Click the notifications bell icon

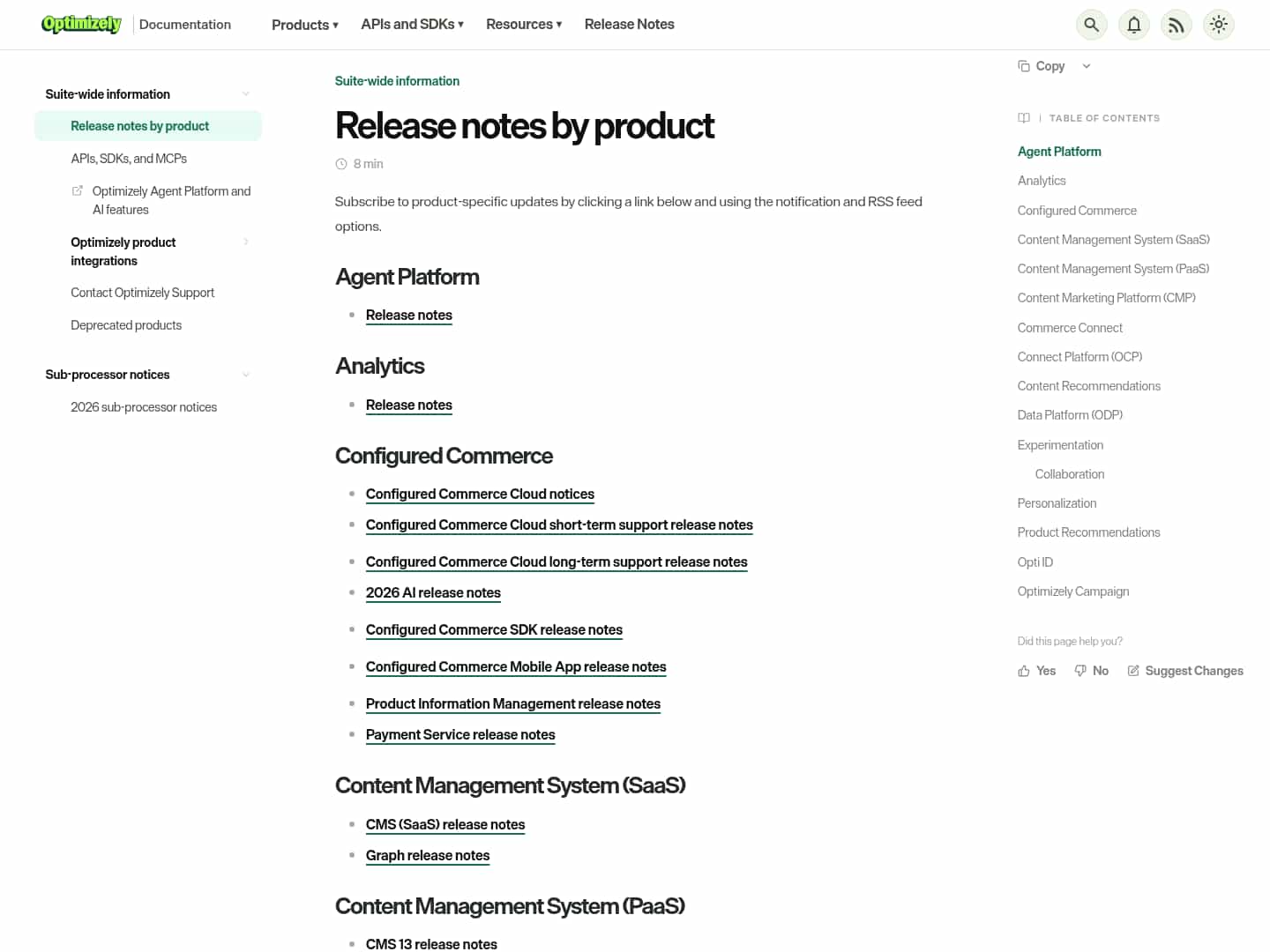[1134, 25]
